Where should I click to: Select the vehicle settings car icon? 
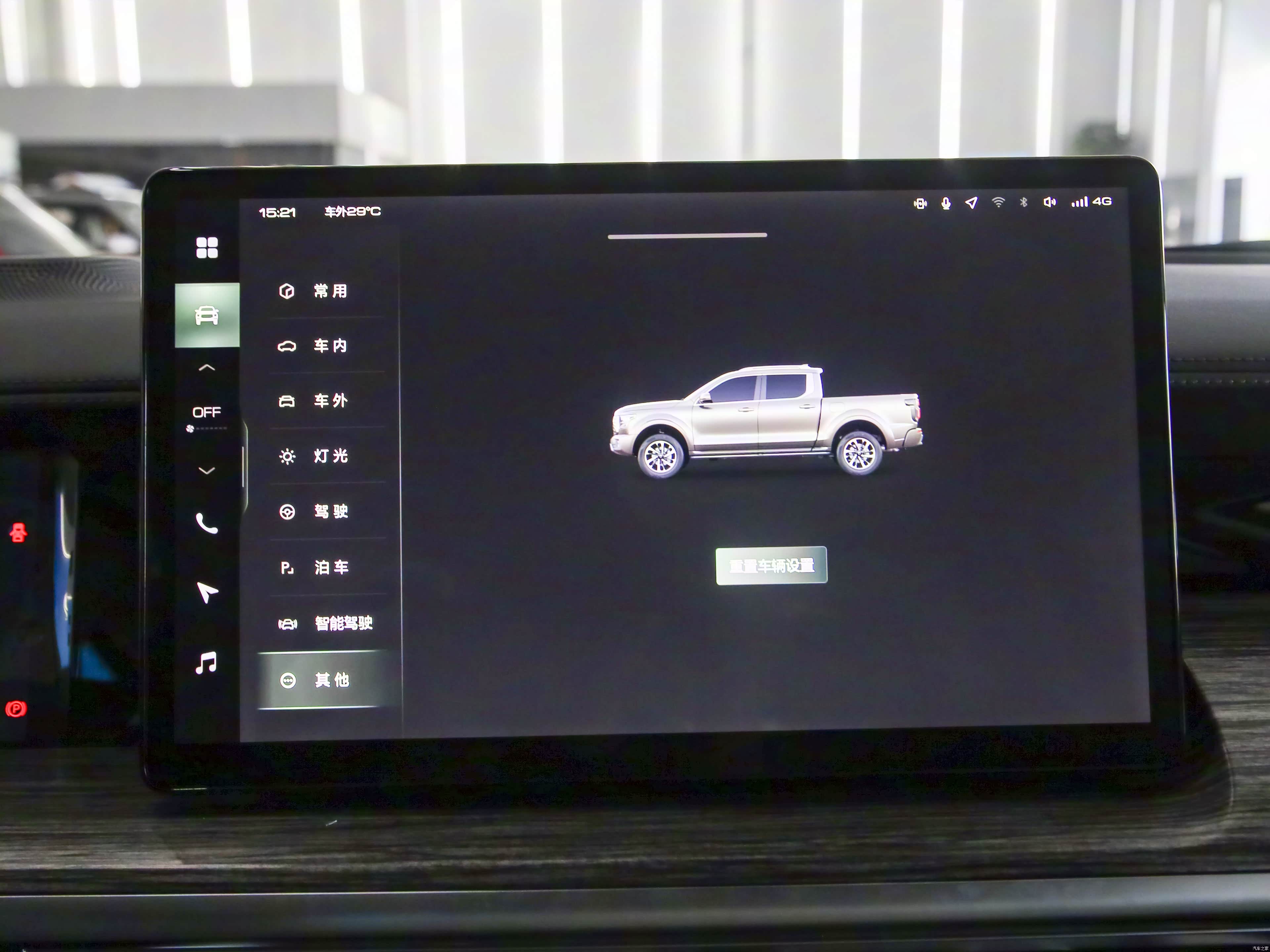(x=207, y=315)
